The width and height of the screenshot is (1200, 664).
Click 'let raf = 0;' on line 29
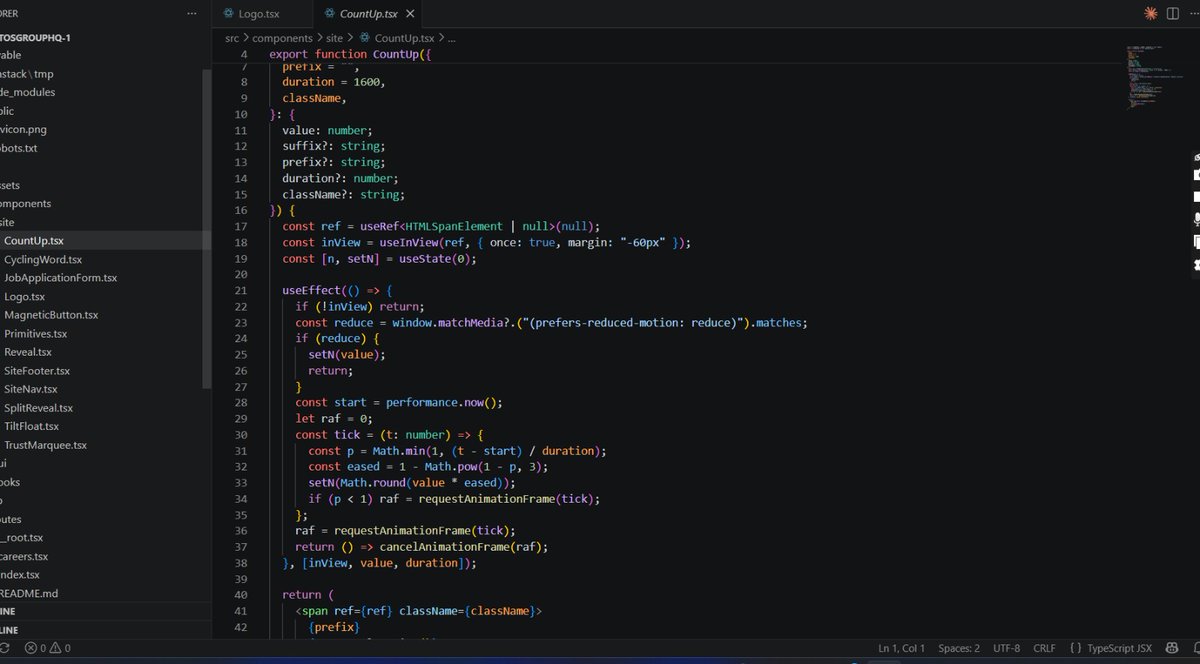333,418
